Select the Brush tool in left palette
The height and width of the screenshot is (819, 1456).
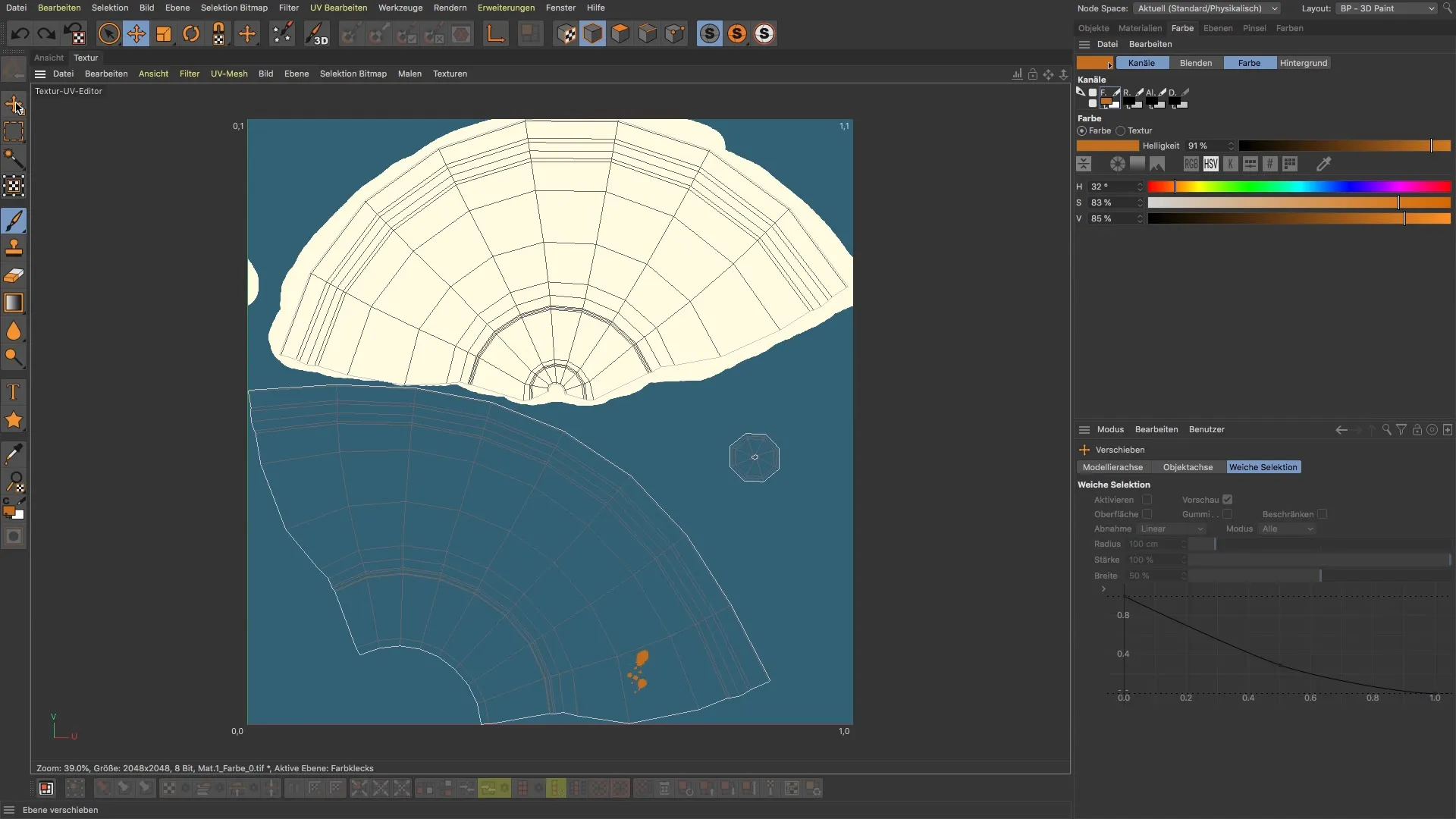[14, 221]
